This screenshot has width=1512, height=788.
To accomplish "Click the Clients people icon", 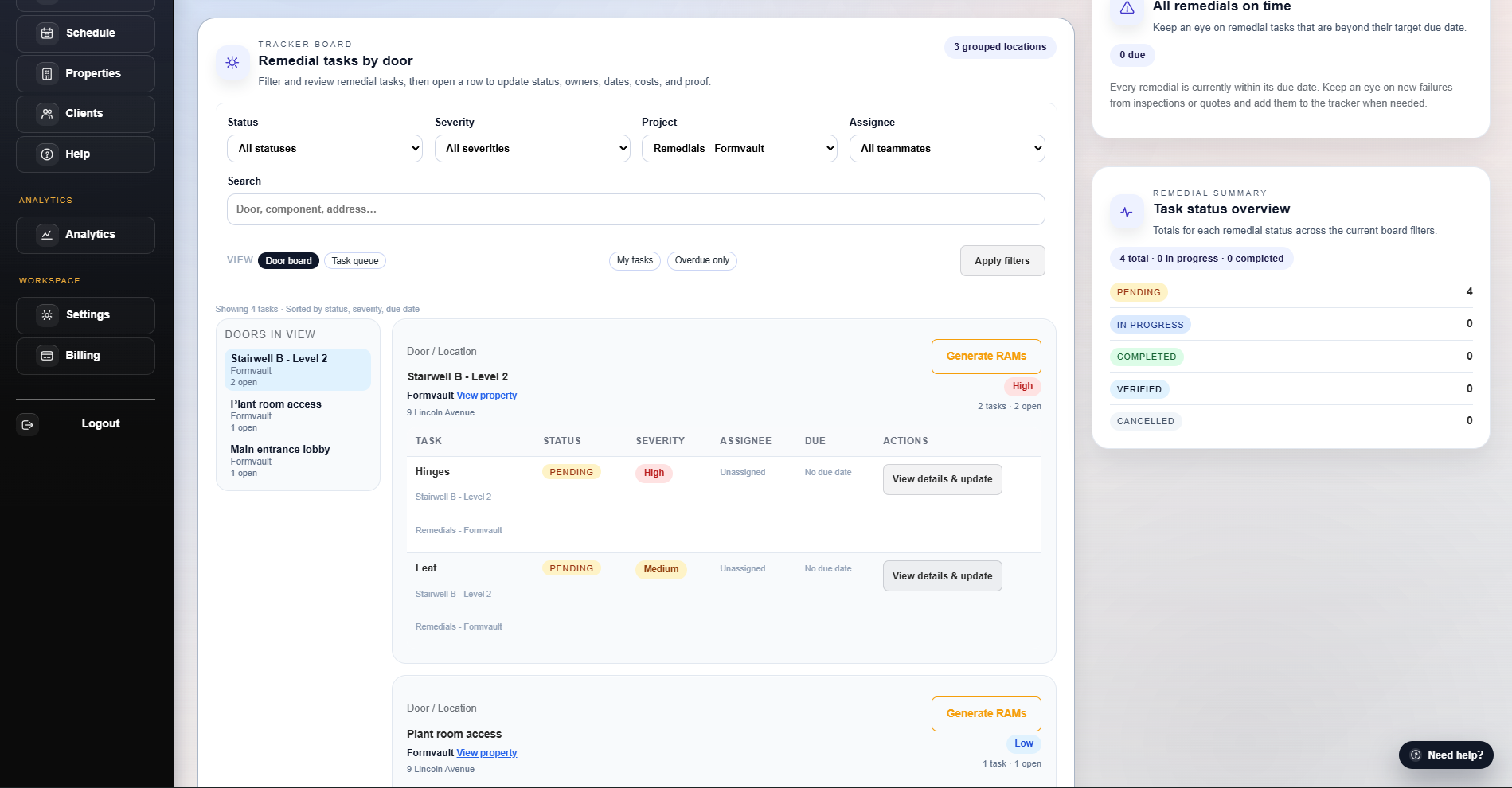I will click(x=47, y=114).
